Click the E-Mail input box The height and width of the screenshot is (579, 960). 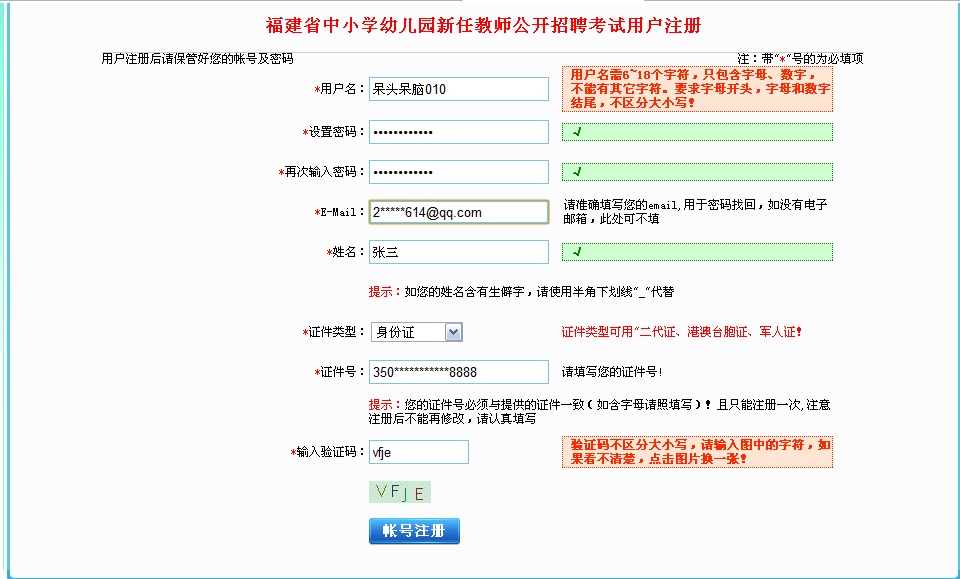tap(458, 212)
